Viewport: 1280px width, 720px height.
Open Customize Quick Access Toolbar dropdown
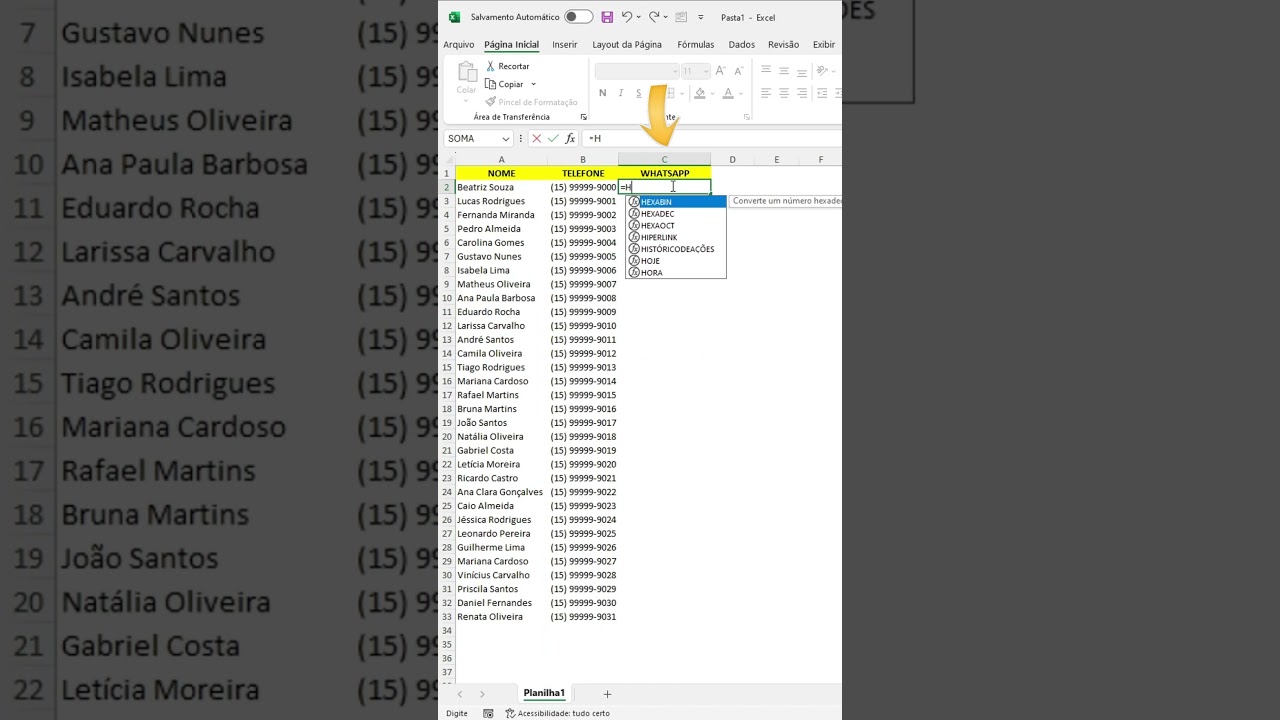click(x=701, y=17)
